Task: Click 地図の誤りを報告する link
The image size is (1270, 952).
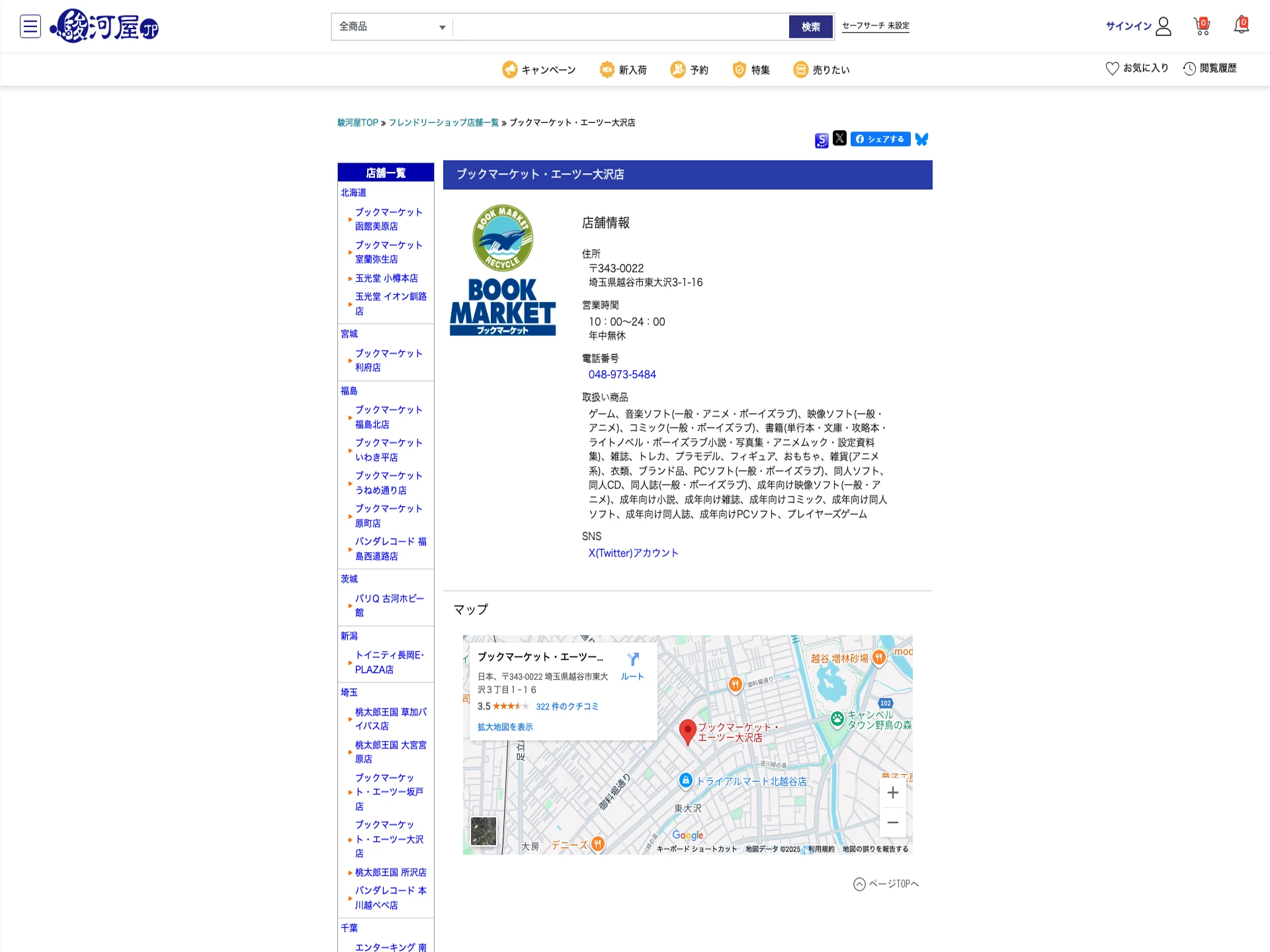Action: coord(875,849)
